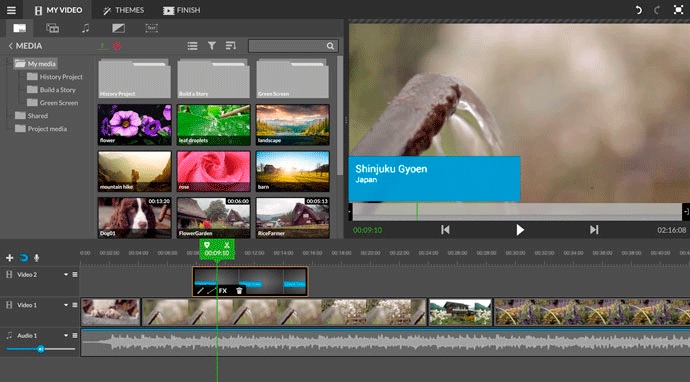The image size is (690, 382).
Task: Click the red record icon
Action: [117, 46]
